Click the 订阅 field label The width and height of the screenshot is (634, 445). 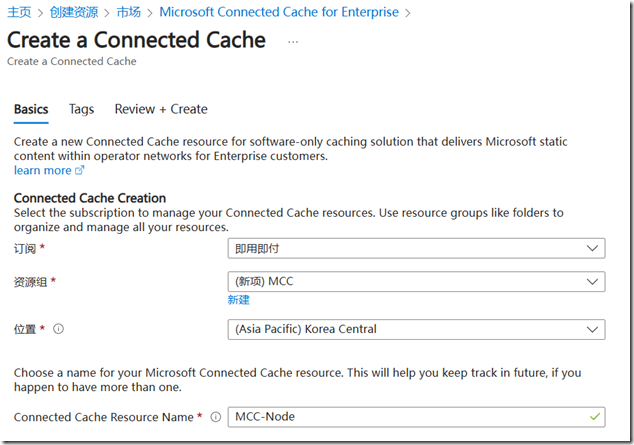click(x=25, y=249)
